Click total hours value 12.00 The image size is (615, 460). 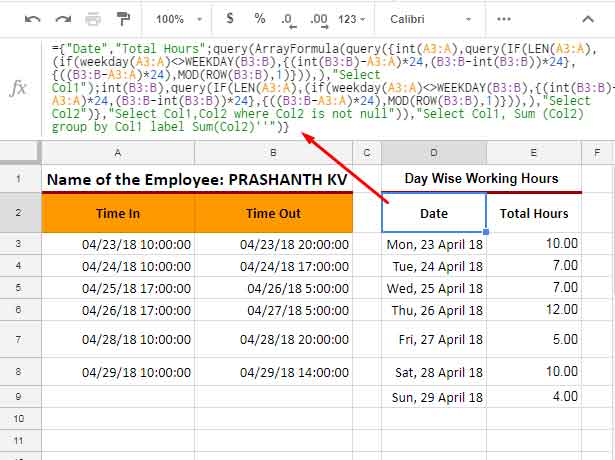(x=534, y=309)
